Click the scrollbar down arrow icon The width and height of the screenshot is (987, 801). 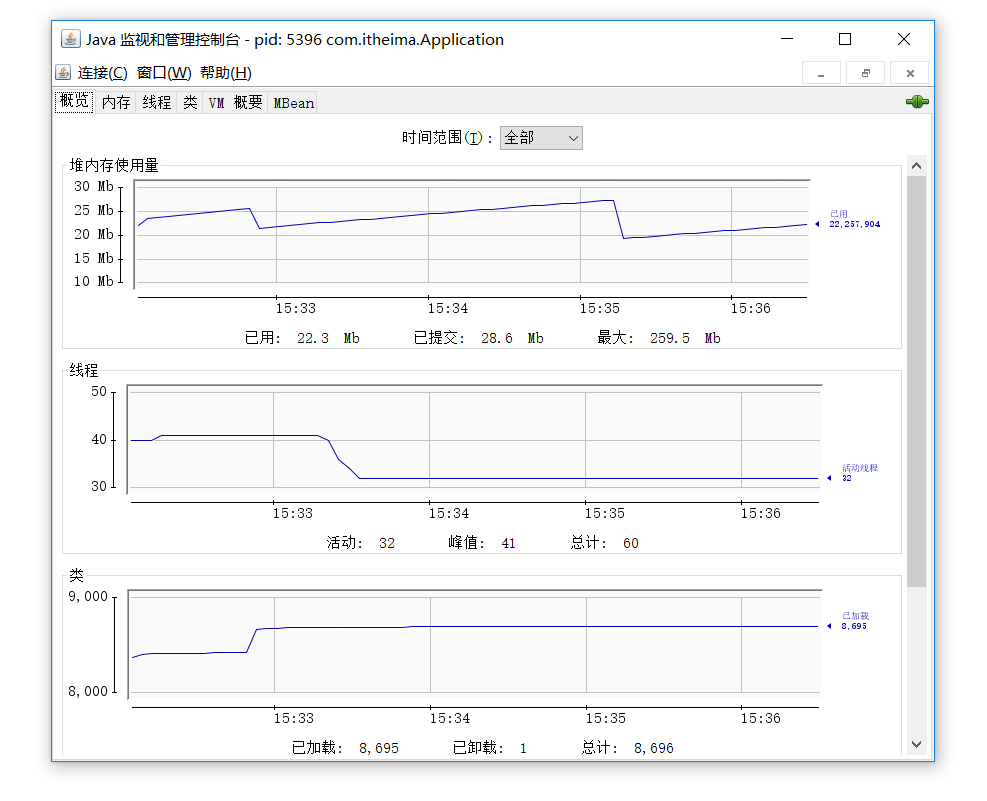(917, 744)
